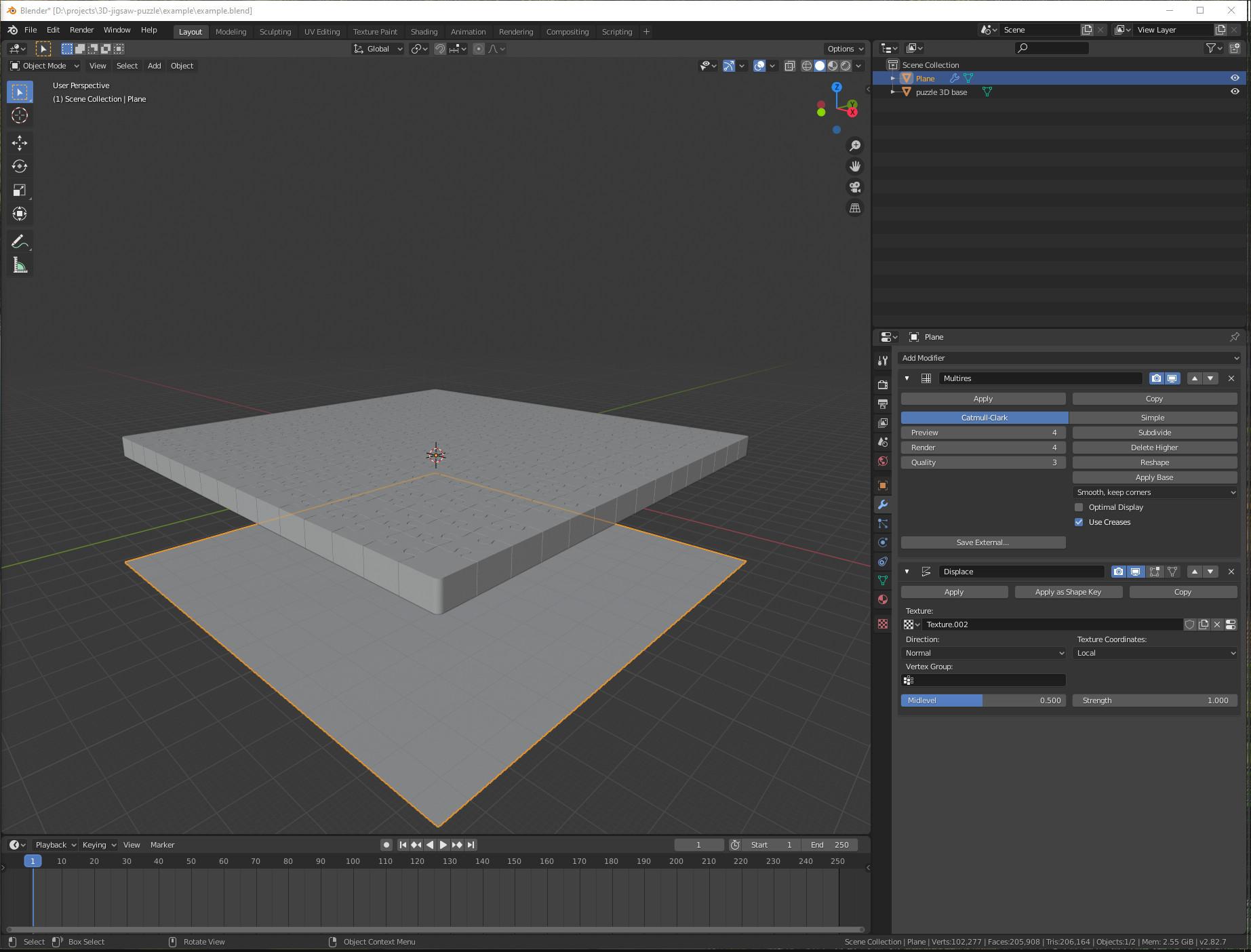Open the Render menu

(x=81, y=30)
